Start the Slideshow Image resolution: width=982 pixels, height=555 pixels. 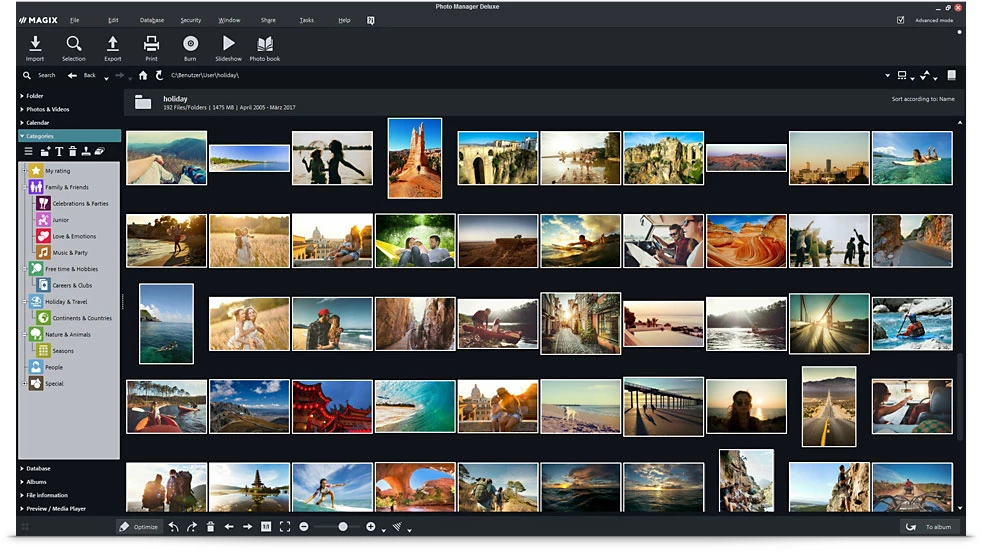228,47
